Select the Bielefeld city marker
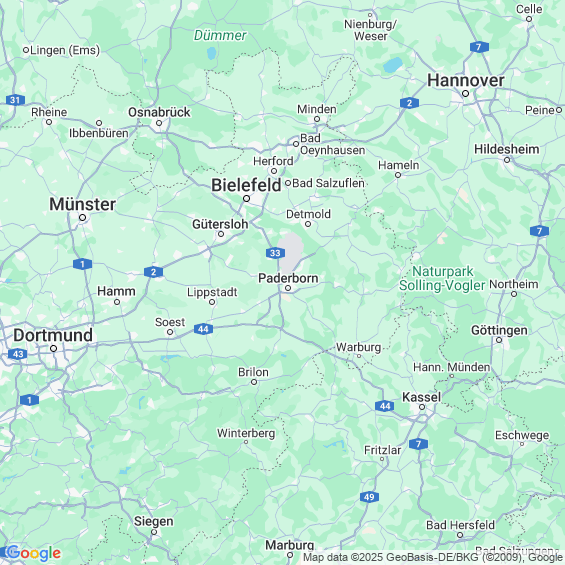The width and height of the screenshot is (565, 565). point(246,199)
